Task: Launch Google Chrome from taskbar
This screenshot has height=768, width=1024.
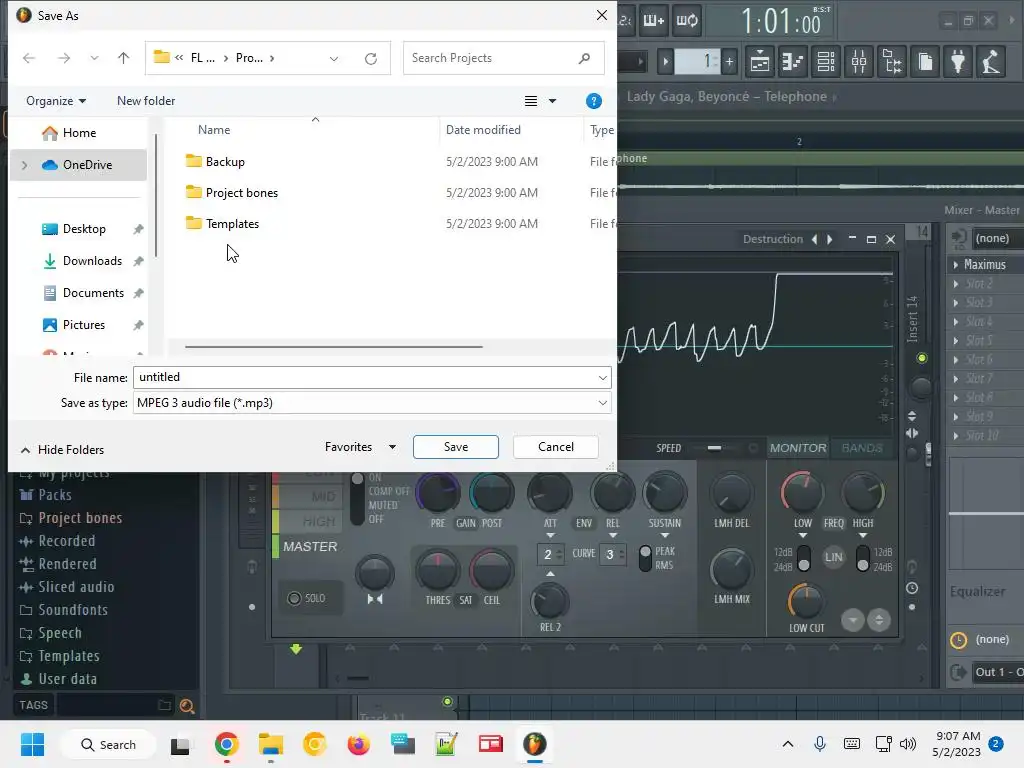Action: pyautogui.click(x=227, y=744)
